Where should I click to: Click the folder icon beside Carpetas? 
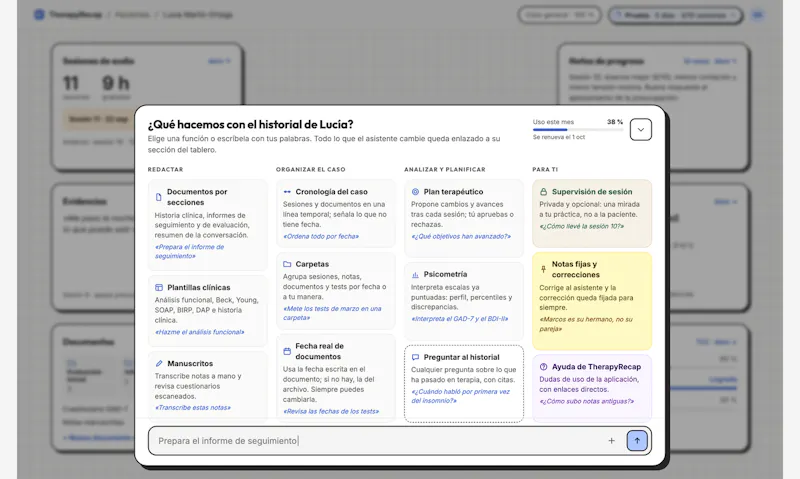(x=287, y=264)
